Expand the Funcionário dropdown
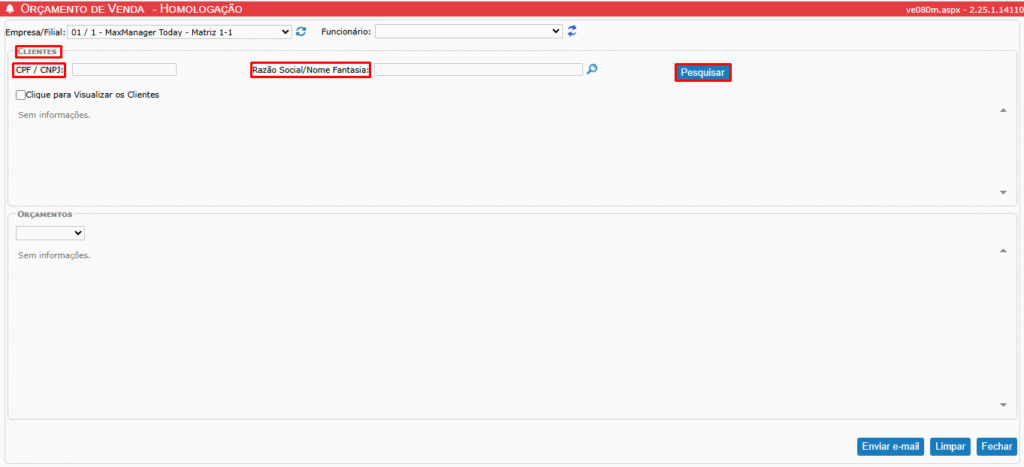1024x467 pixels. [469, 31]
